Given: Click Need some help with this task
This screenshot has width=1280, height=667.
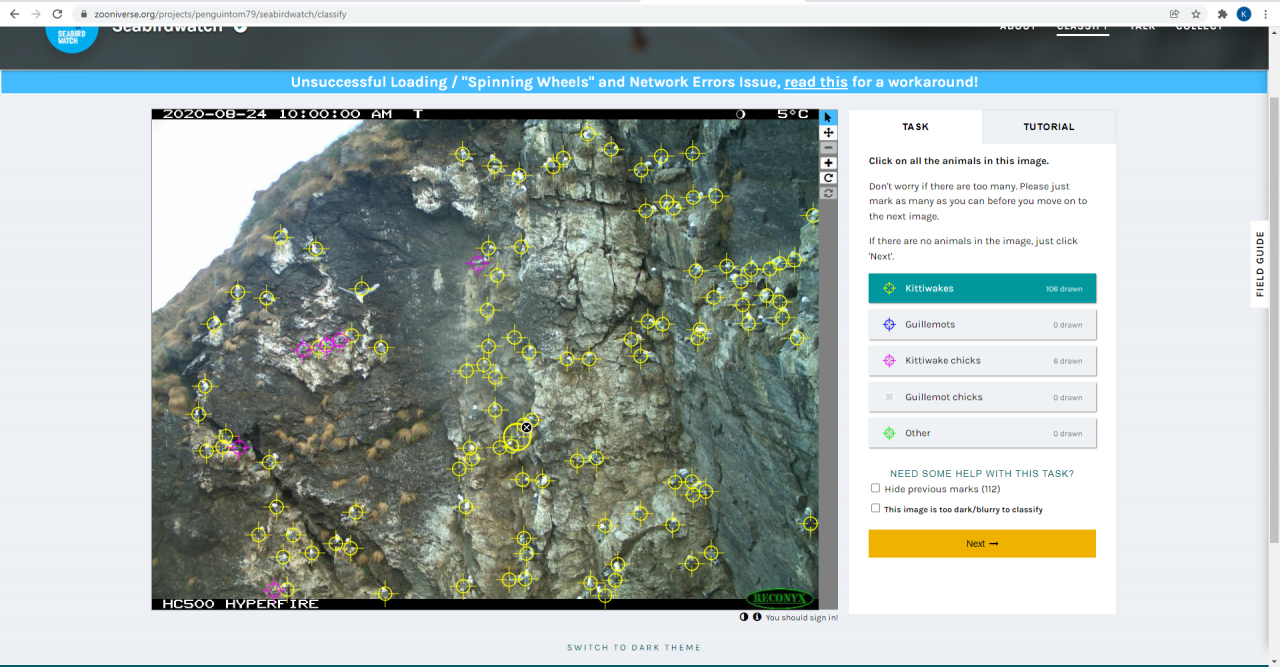Looking at the screenshot, I should point(982,473).
